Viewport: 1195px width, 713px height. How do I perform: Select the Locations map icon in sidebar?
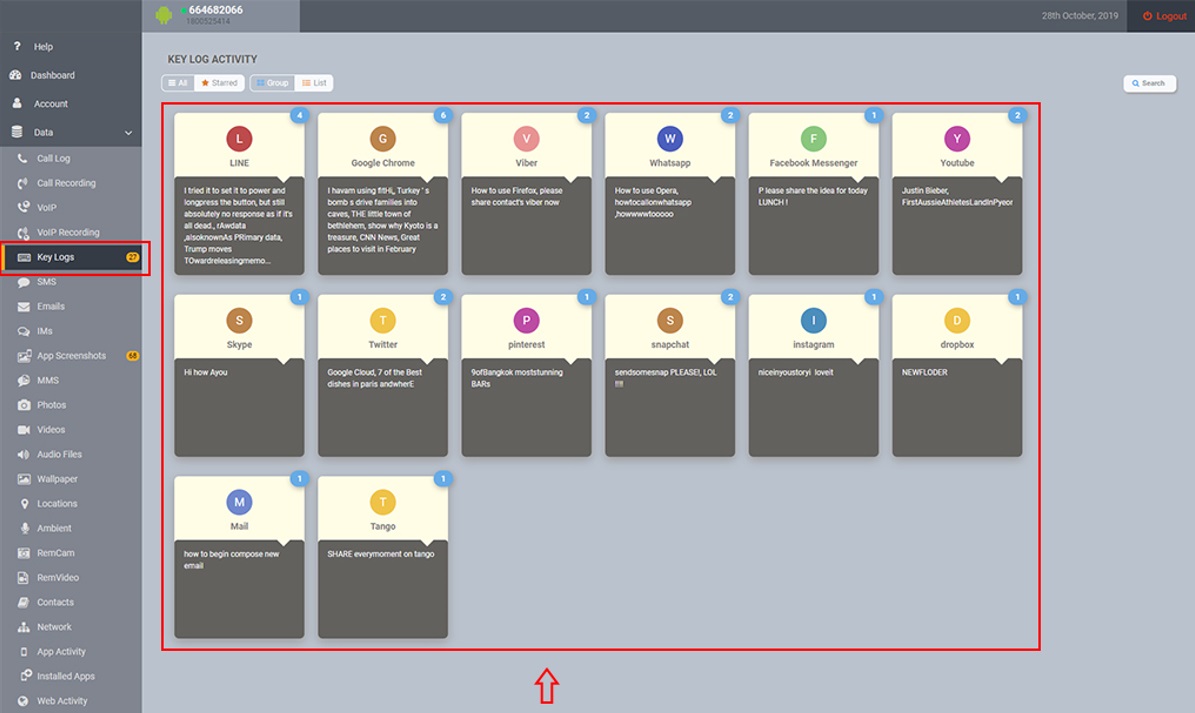click(23, 504)
